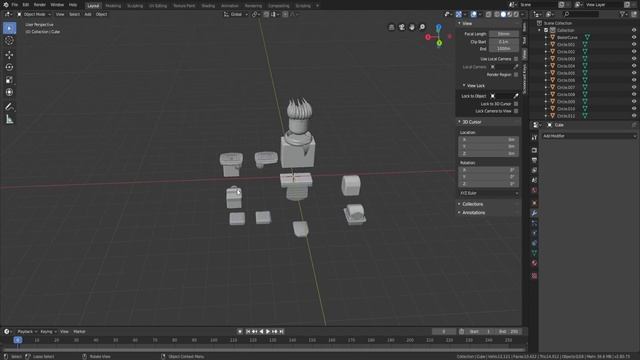Open the viewport Add menu

point(88,14)
